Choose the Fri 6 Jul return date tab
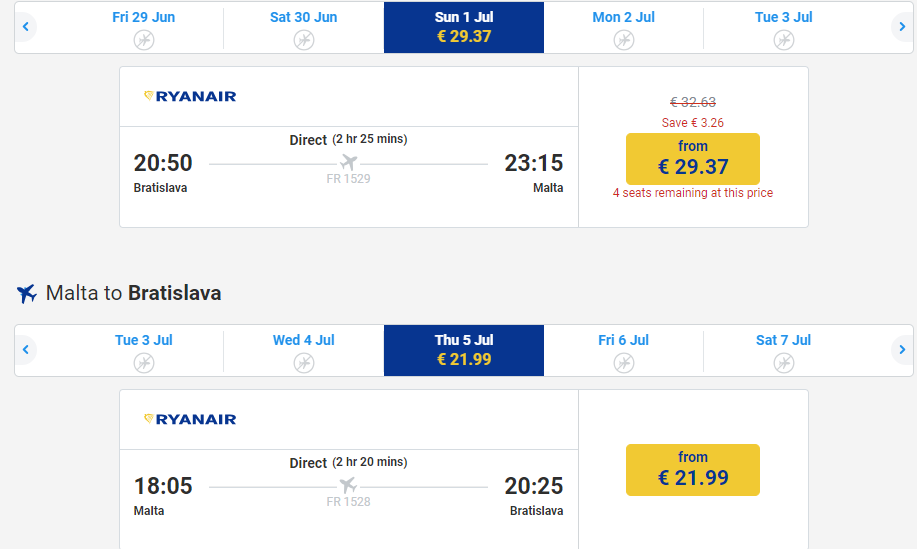 624,350
